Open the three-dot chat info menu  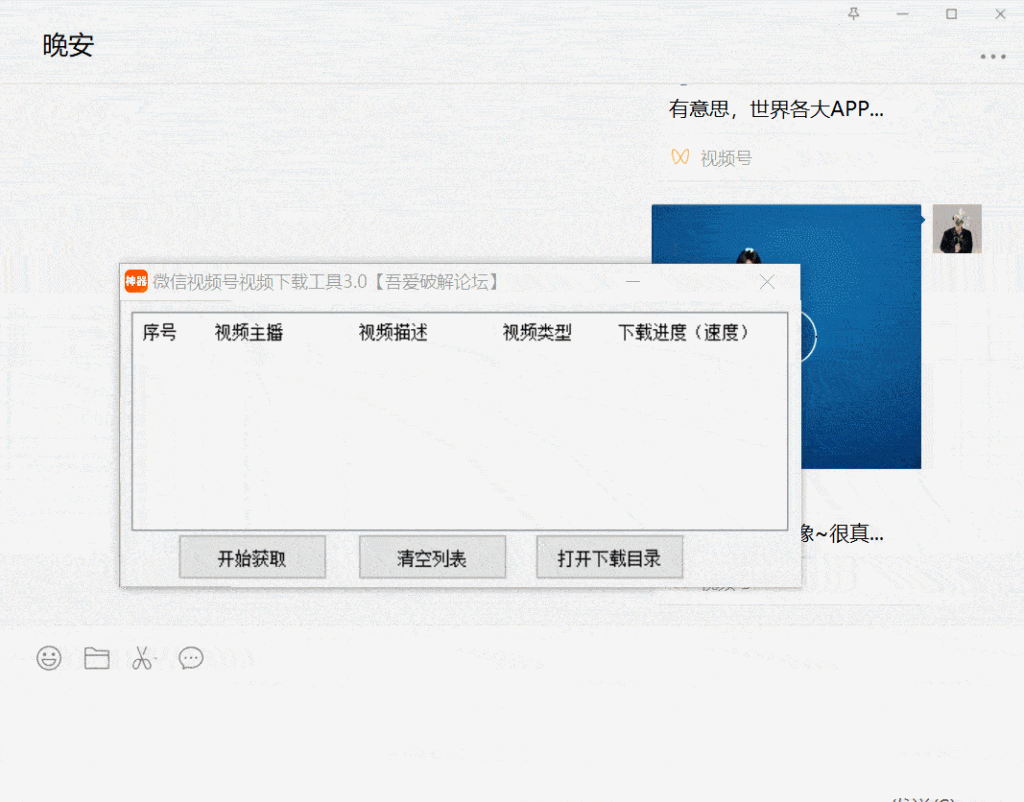(993, 57)
